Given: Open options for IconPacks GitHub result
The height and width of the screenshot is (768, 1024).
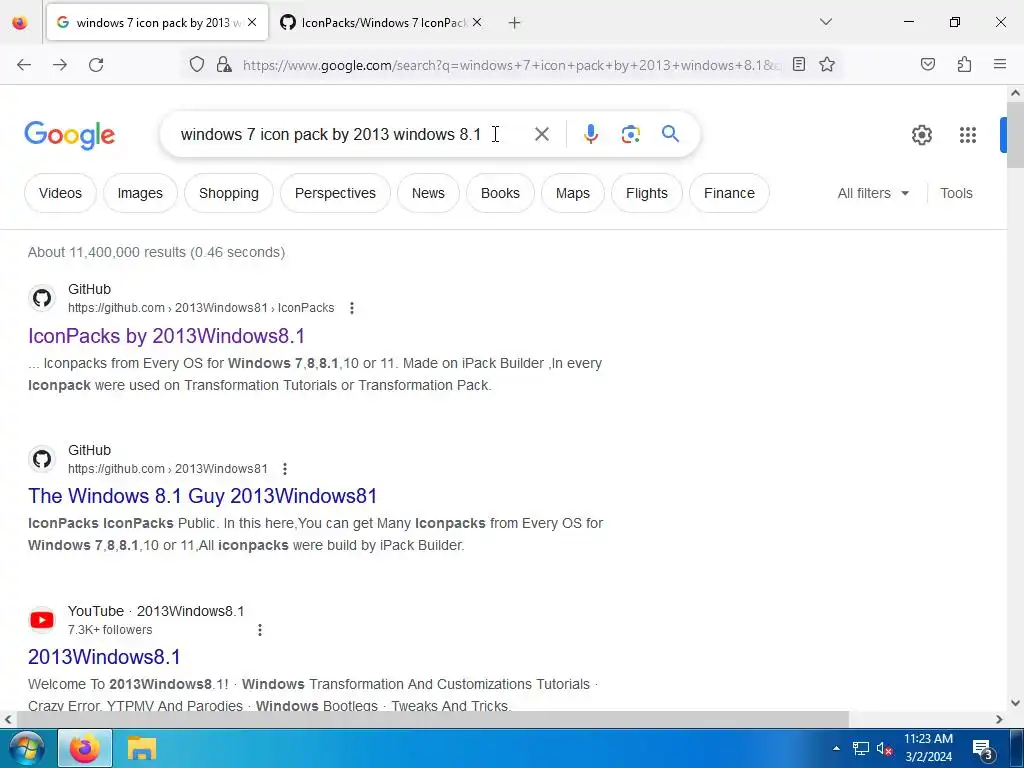Looking at the screenshot, I should click(352, 308).
